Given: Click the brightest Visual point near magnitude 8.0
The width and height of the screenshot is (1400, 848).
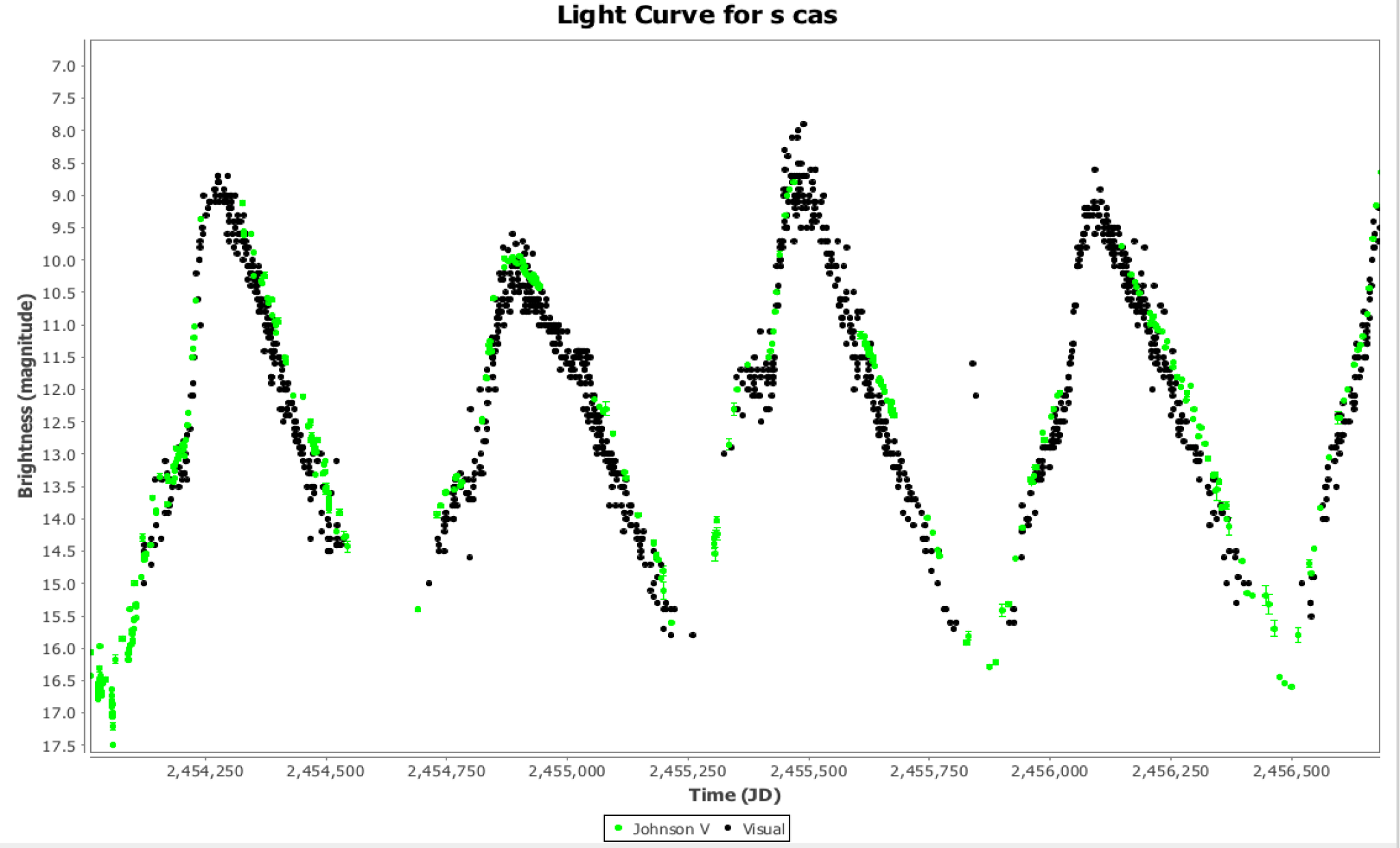Looking at the screenshot, I should coord(804,124).
